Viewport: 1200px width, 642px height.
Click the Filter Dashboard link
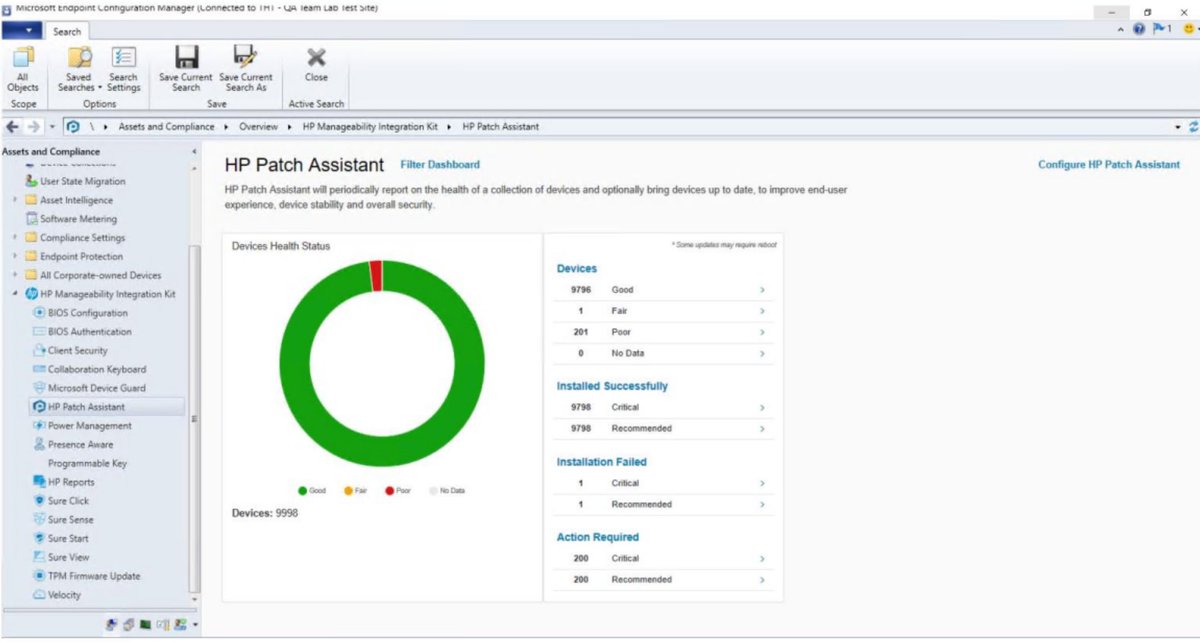click(x=440, y=165)
